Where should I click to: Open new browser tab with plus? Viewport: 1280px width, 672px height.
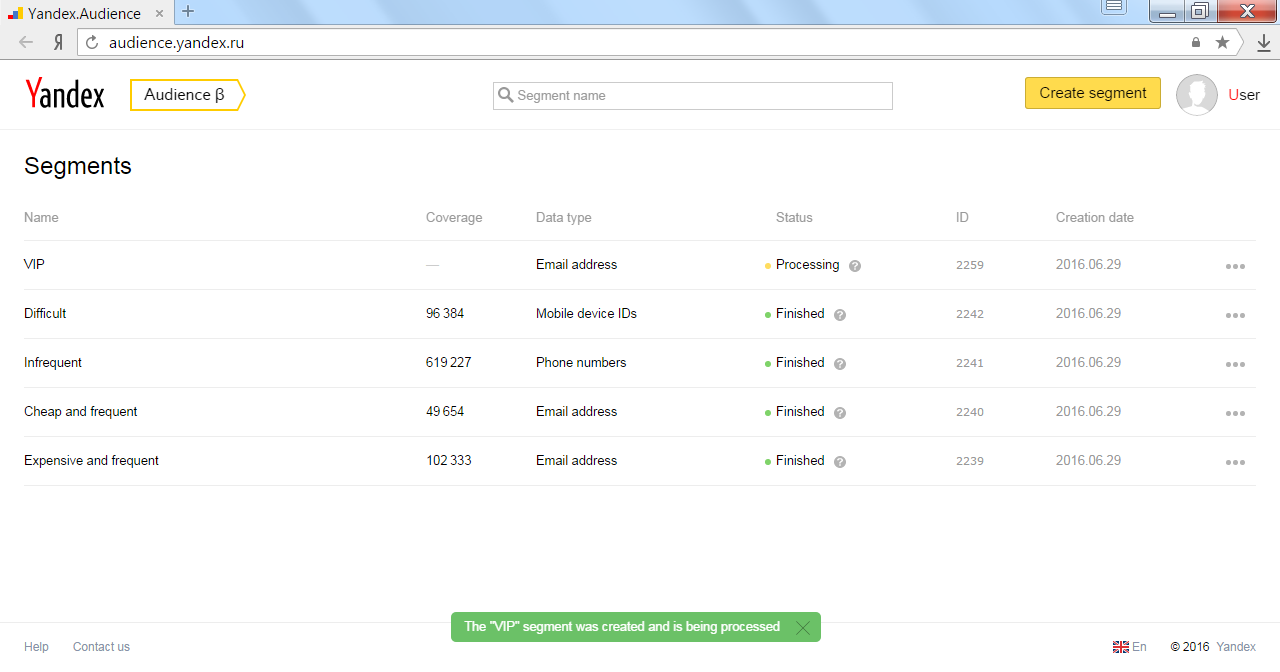(188, 12)
